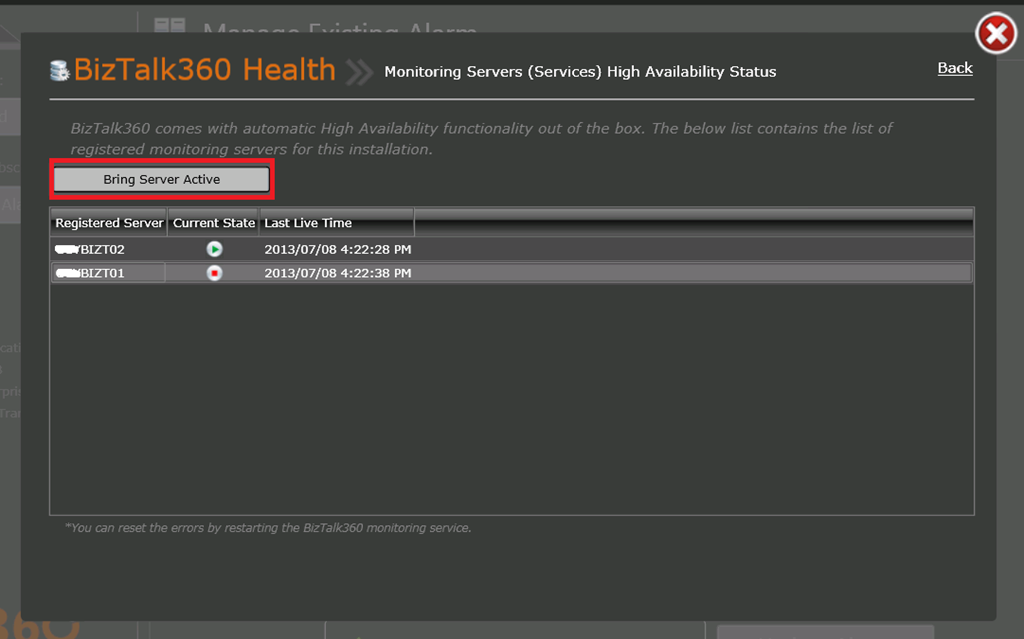
Task: Select the BIZT01 server row name
Action: pos(90,273)
